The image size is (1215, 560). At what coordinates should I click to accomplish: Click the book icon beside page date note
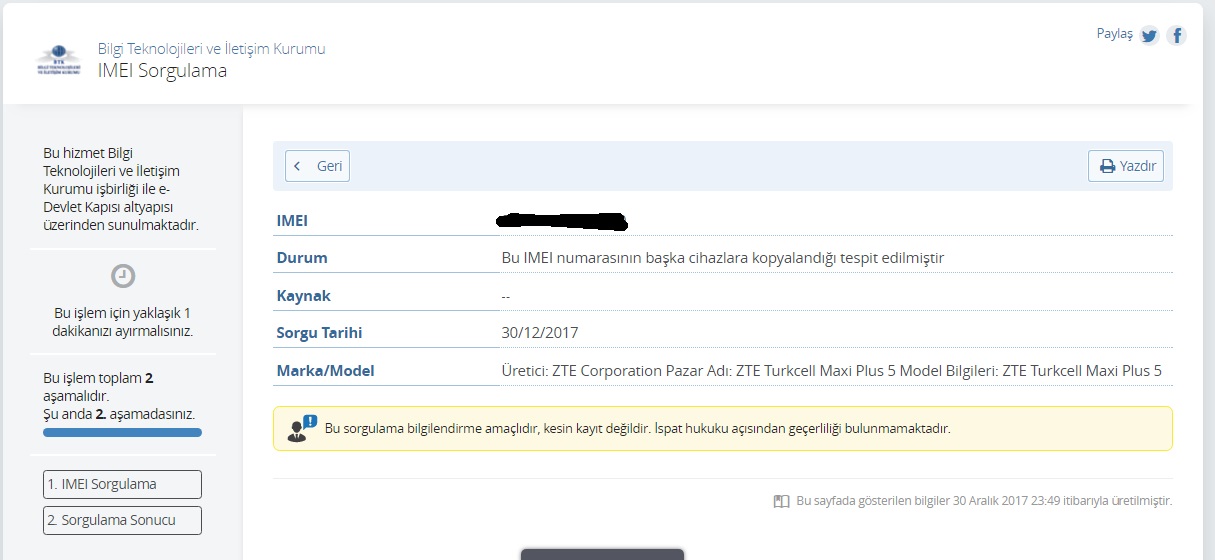coord(782,501)
